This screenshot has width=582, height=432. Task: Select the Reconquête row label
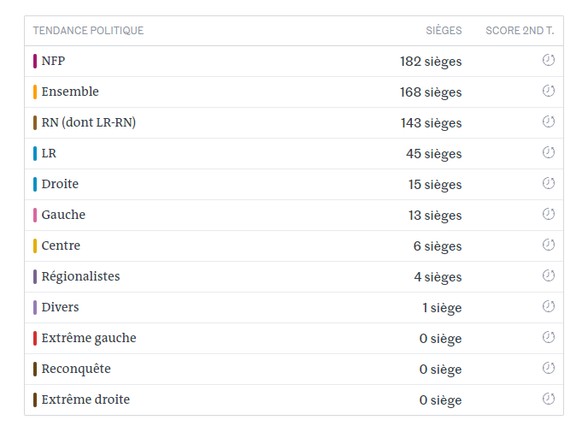pyautogui.click(x=76, y=369)
